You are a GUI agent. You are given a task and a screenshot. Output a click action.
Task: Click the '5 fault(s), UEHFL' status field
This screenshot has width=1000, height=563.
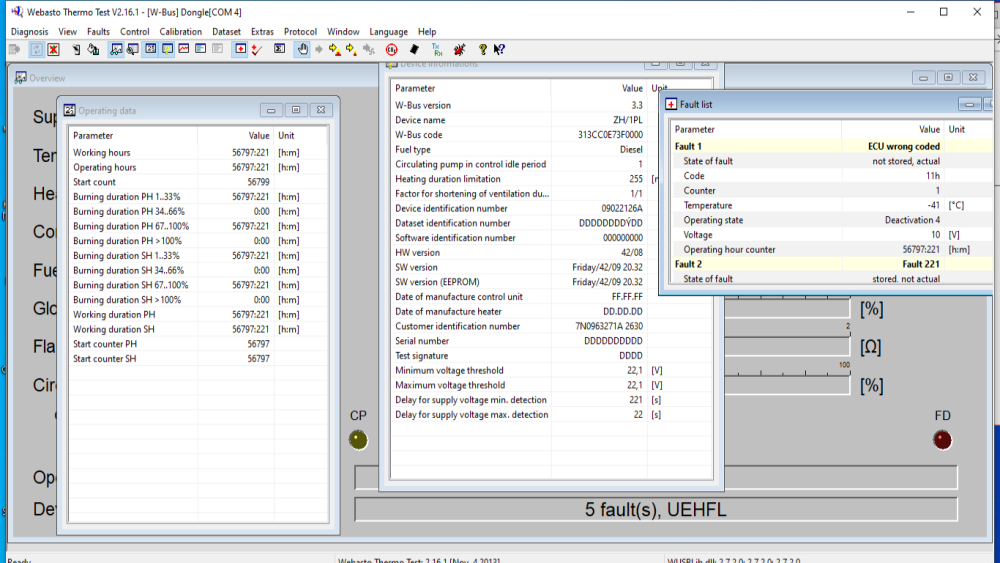656,509
